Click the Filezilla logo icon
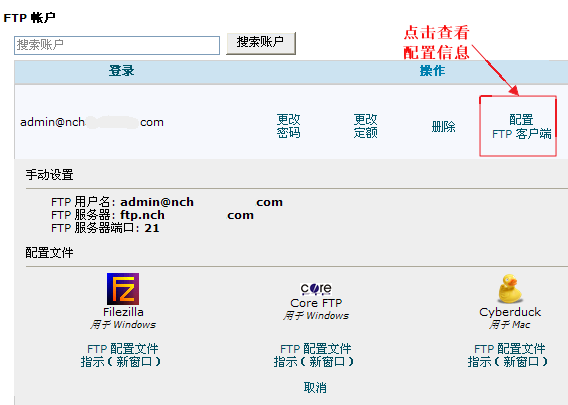This screenshot has width=568, height=405. tap(123, 289)
